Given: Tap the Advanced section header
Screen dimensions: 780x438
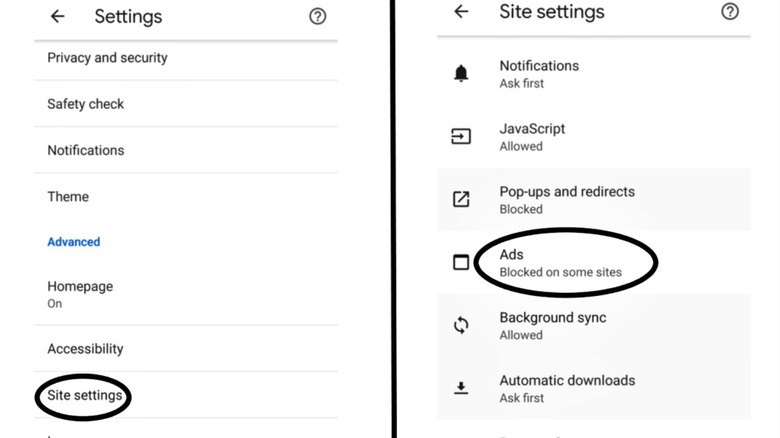Looking at the screenshot, I should [74, 242].
